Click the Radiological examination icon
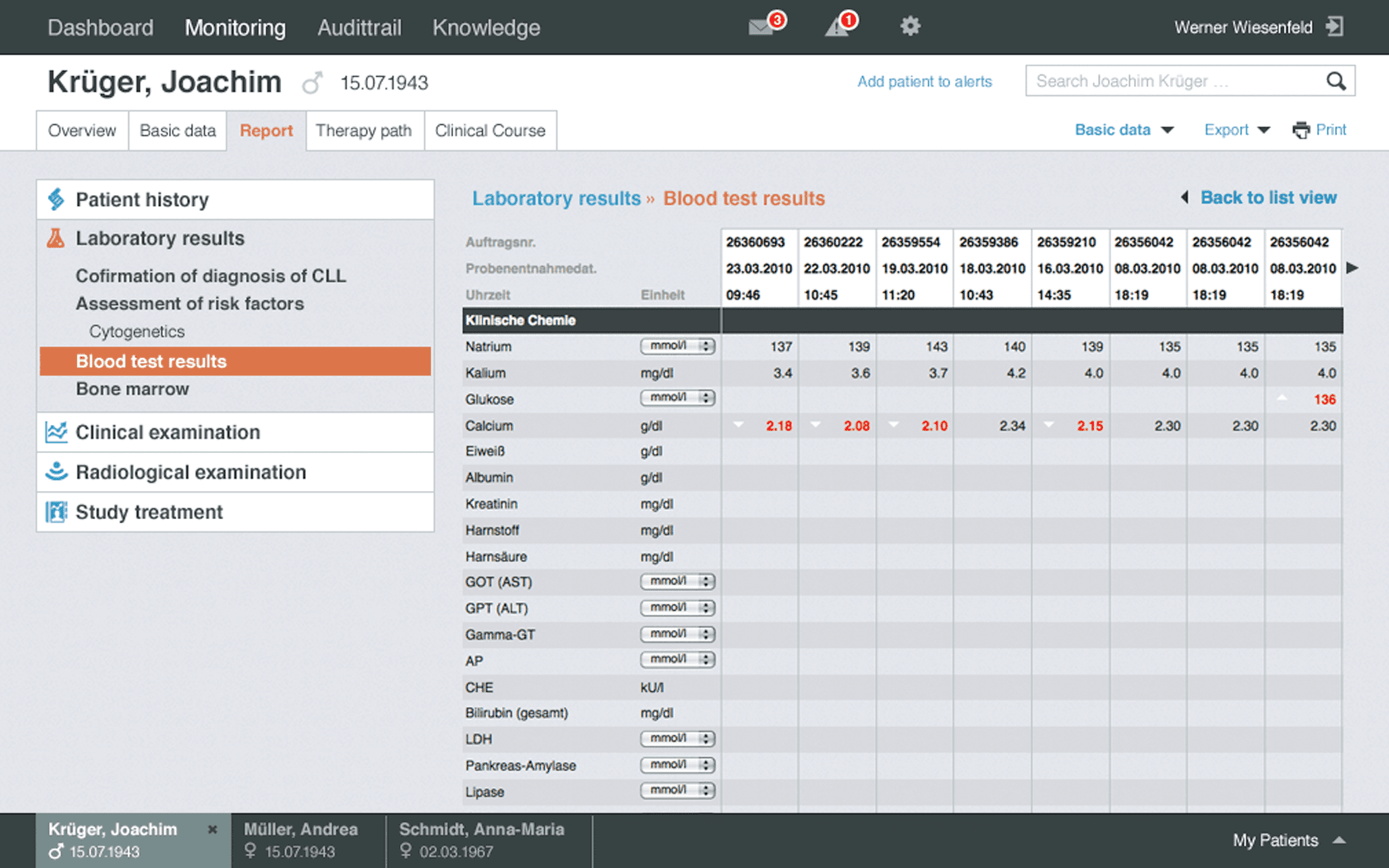The image size is (1389, 868). pos(55,472)
